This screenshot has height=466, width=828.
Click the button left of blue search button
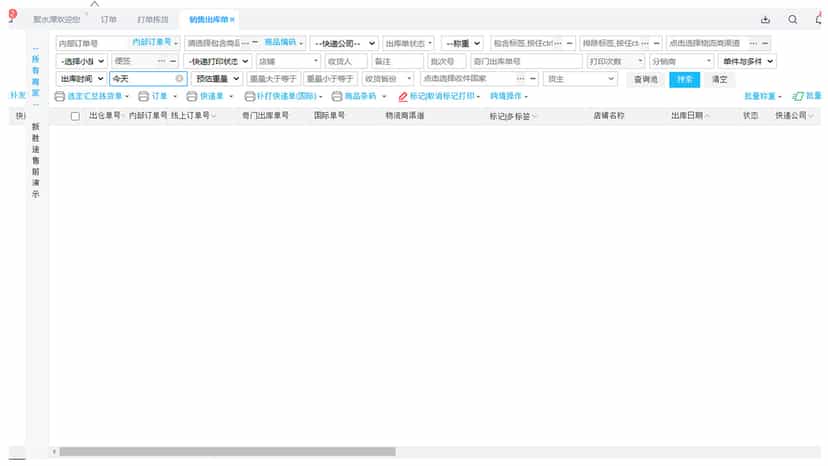tap(646, 79)
